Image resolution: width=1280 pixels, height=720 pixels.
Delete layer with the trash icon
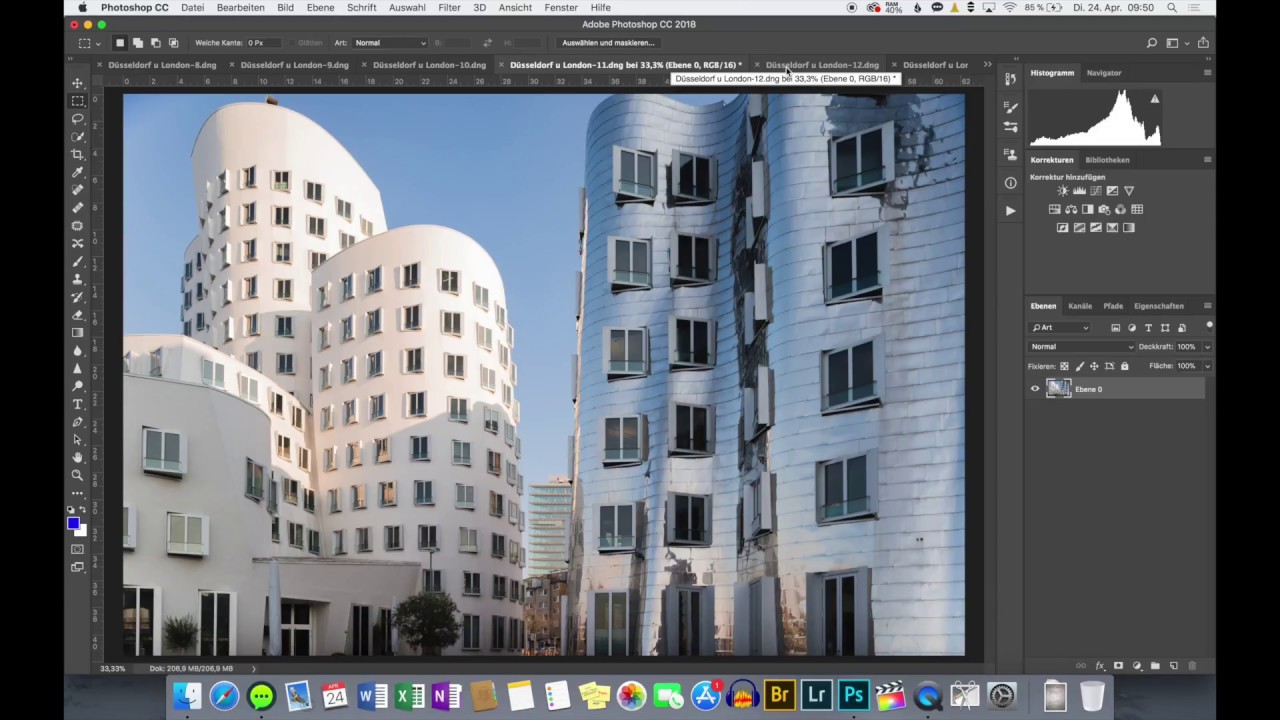coord(1193,666)
